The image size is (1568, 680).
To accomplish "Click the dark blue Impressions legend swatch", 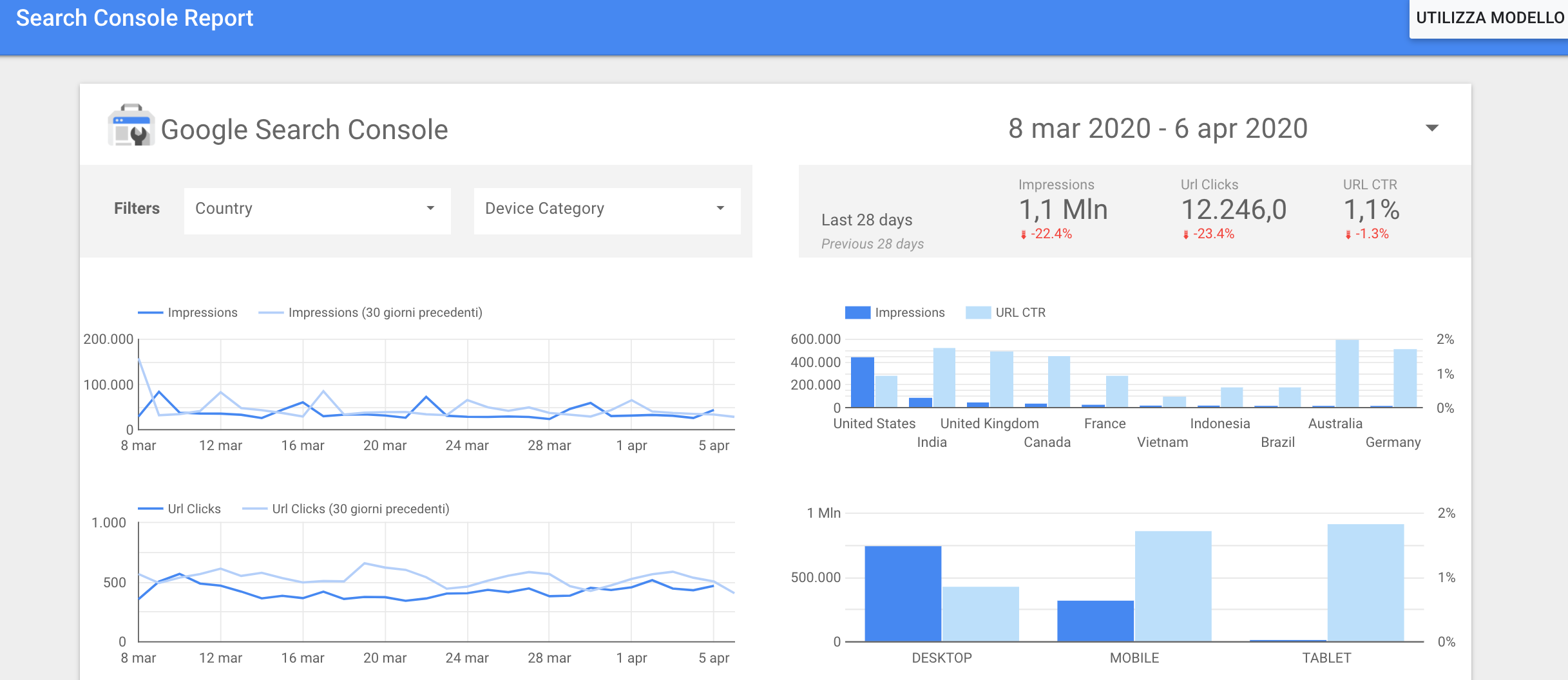I will [x=857, y=312].
